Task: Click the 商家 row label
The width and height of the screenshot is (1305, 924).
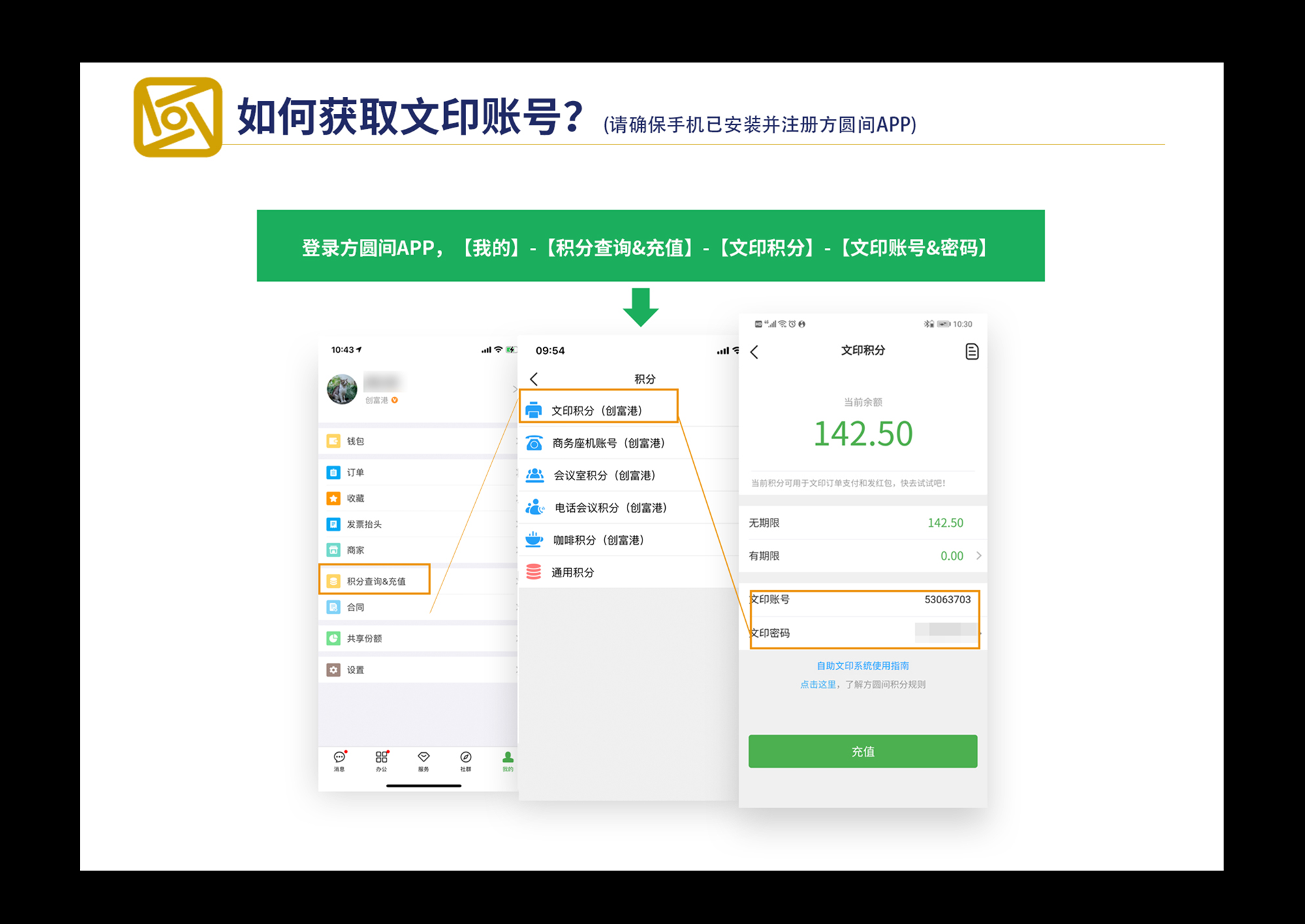Action: point(355,550)
